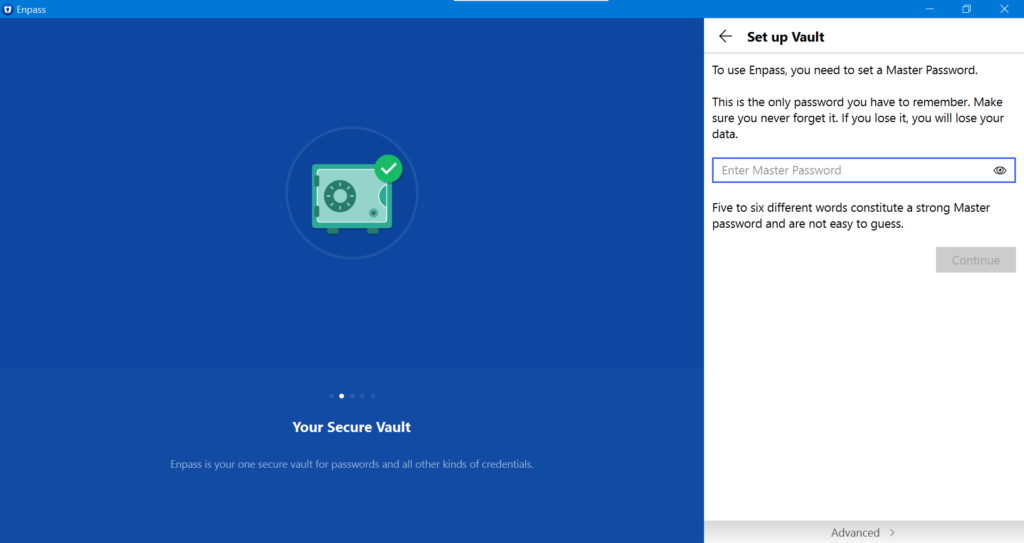Select the second (active) carousel page dot
Screen dimensions: 1024x543
[x=342, y=396]
